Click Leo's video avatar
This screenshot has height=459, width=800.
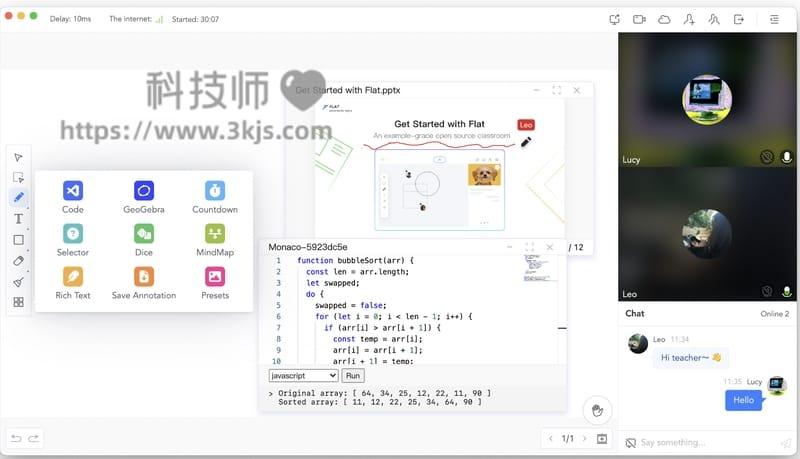(x=707, y=234)
